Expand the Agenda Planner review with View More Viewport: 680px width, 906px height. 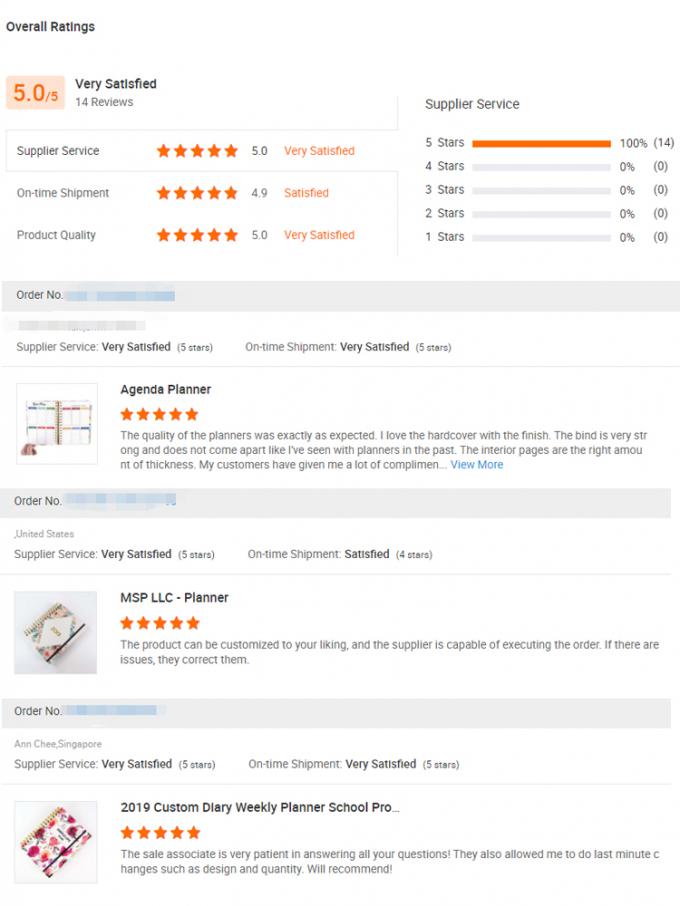477,465
